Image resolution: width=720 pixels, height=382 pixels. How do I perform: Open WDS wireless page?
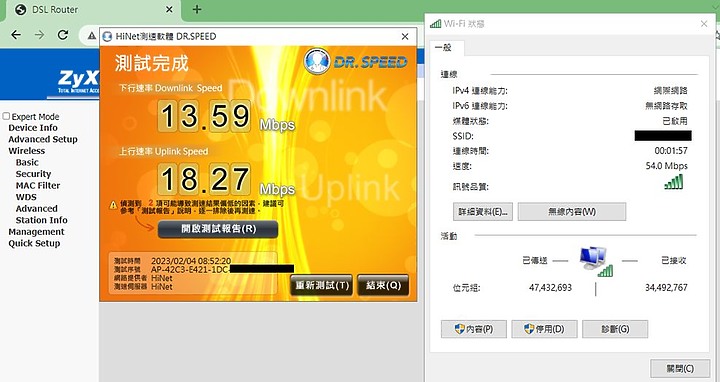(x=26, y=197)
